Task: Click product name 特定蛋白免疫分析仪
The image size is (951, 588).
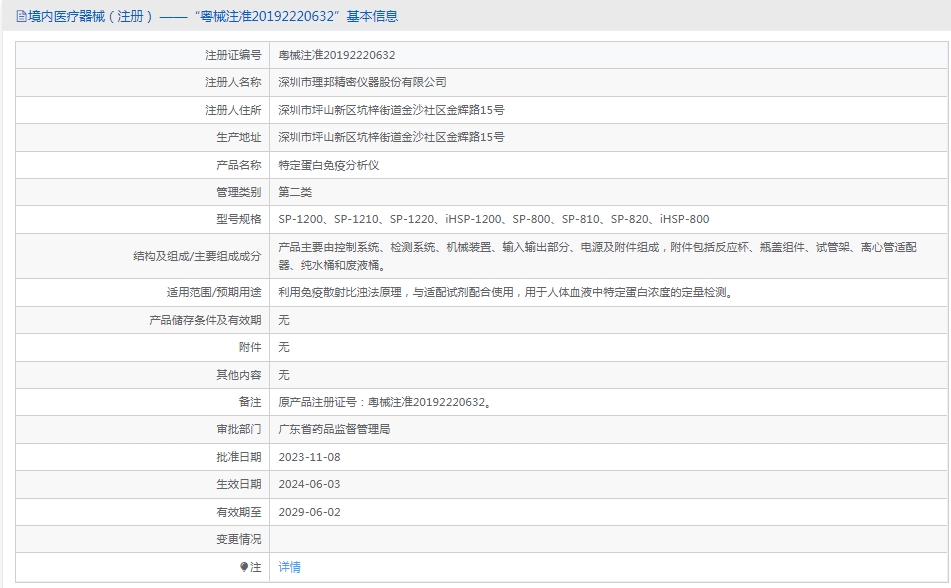Action: point(328,165)
